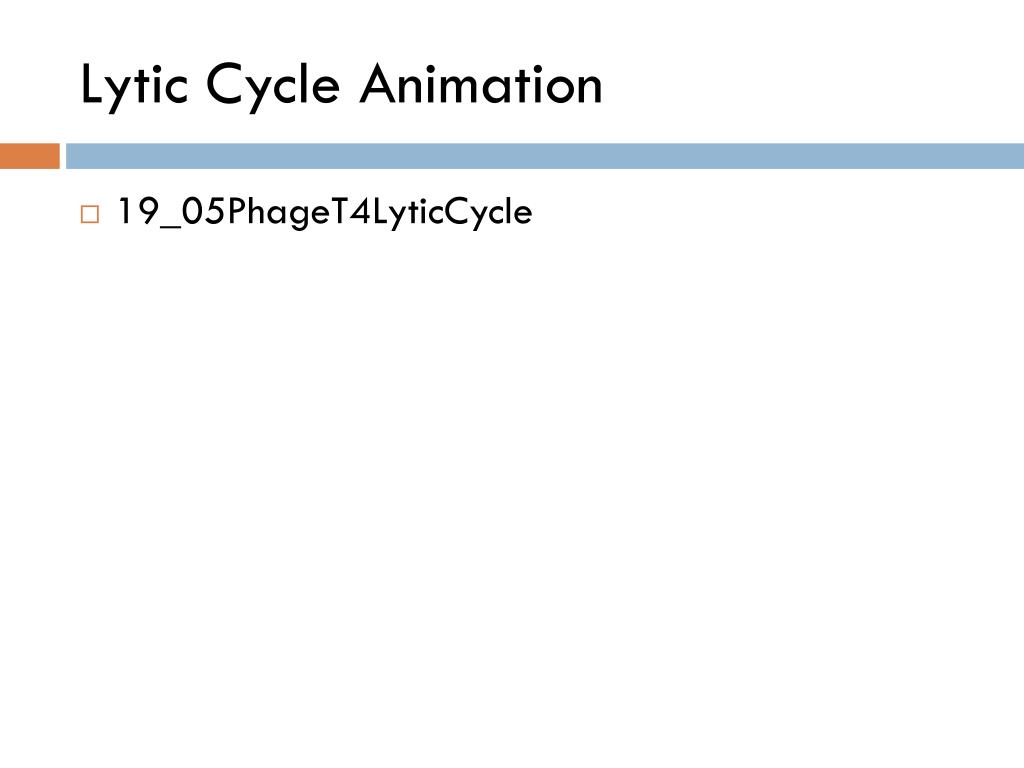Click the PhageT4 part of the bullet text
Image resolution: width=1024 pixels, height=768 pixels.
click(x=298, y=212)
